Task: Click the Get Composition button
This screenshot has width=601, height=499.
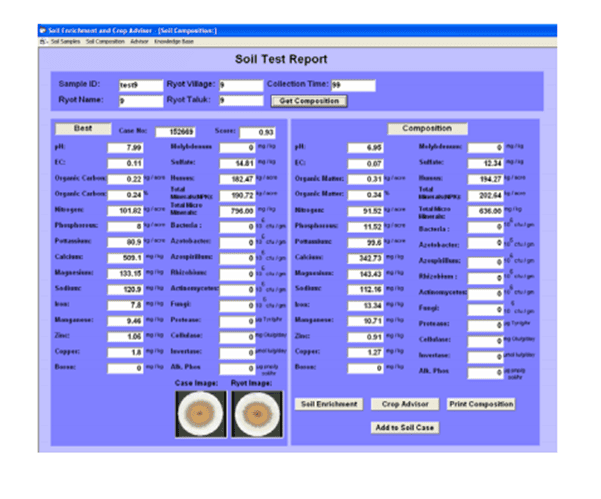Action: [x=310, y=101]
